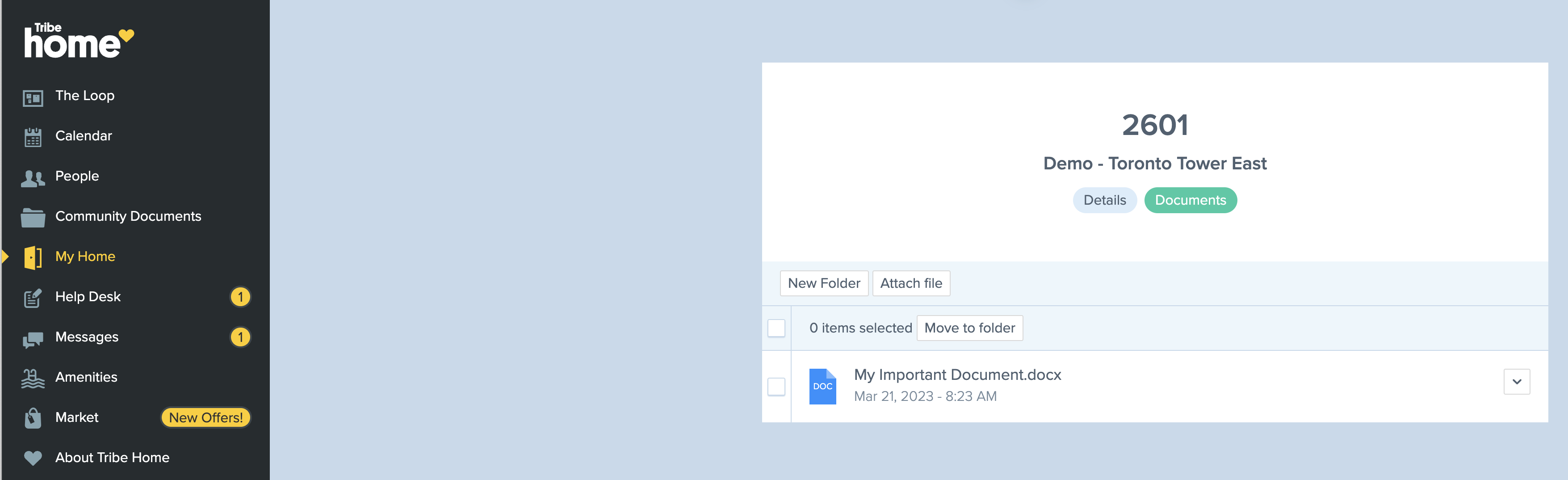Click the Amenities swimmer icon
1568x480 pixels.
(x=33, y=378)
